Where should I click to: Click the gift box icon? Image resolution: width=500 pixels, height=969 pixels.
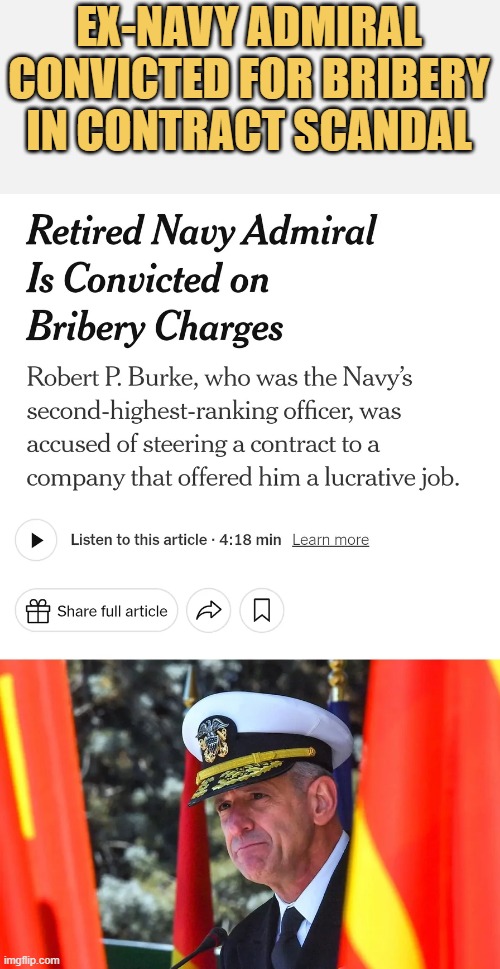pos(38,611)
